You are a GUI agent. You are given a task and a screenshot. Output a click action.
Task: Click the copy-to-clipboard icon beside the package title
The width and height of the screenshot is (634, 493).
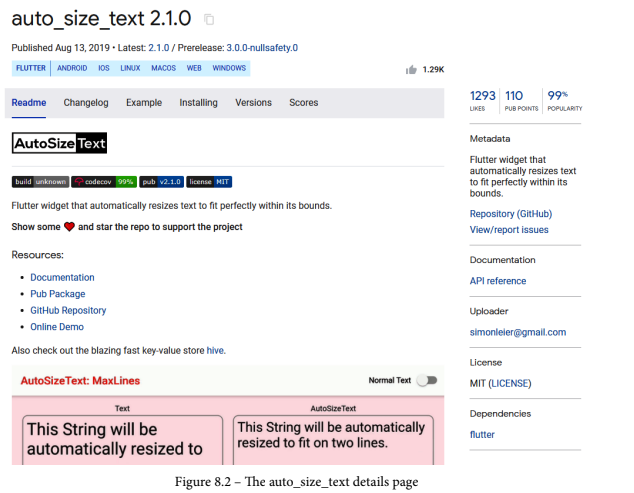[209, 19]
